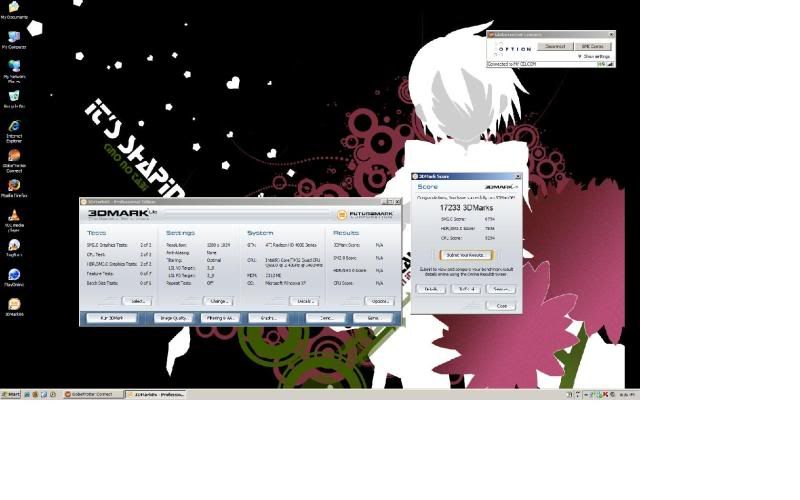
Task: Click the Futuremark logo in the 3DMark window
Action: coord(365,214)
